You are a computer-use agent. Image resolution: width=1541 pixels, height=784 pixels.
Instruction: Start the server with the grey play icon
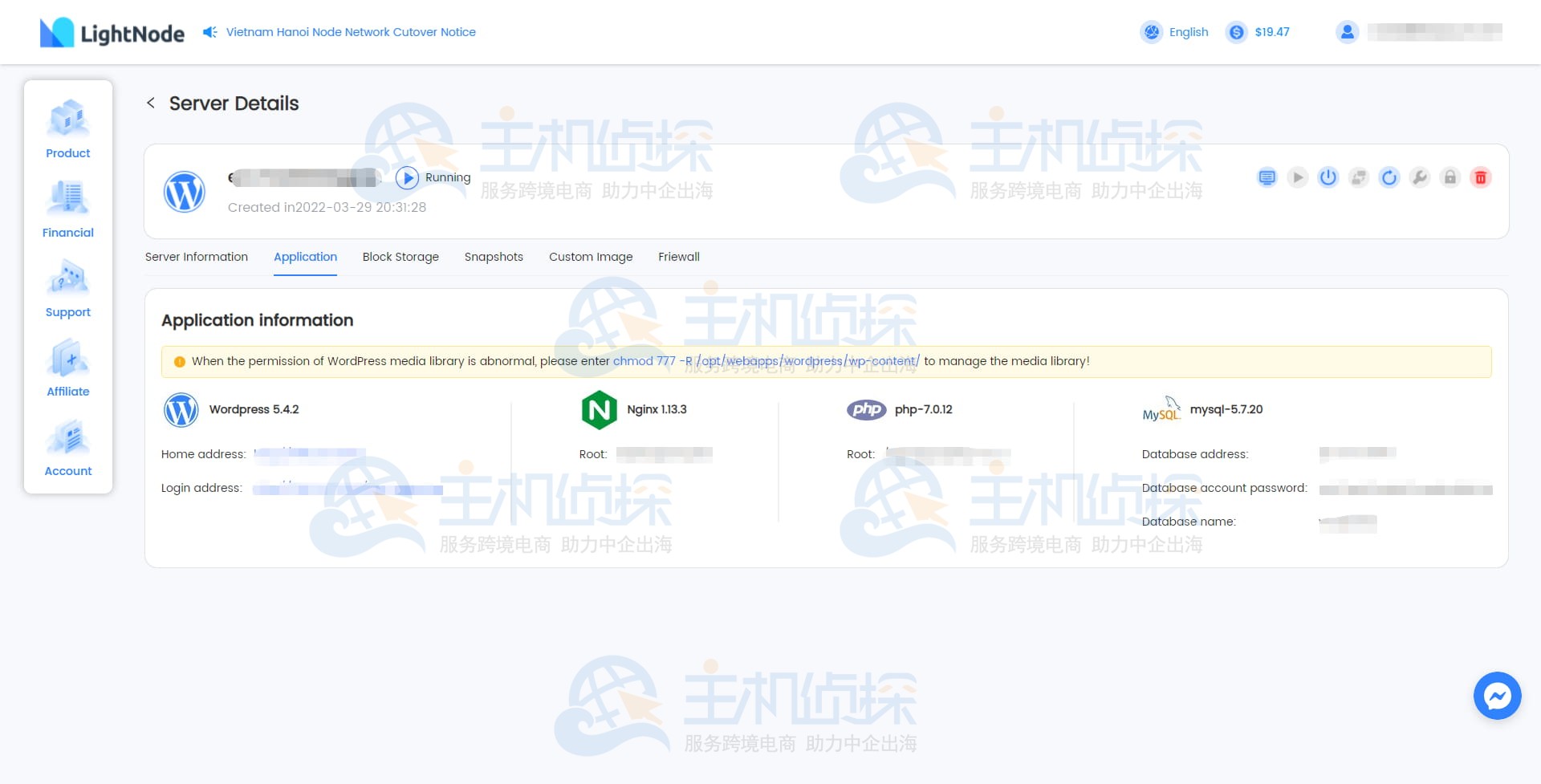tap(1297, 177)
